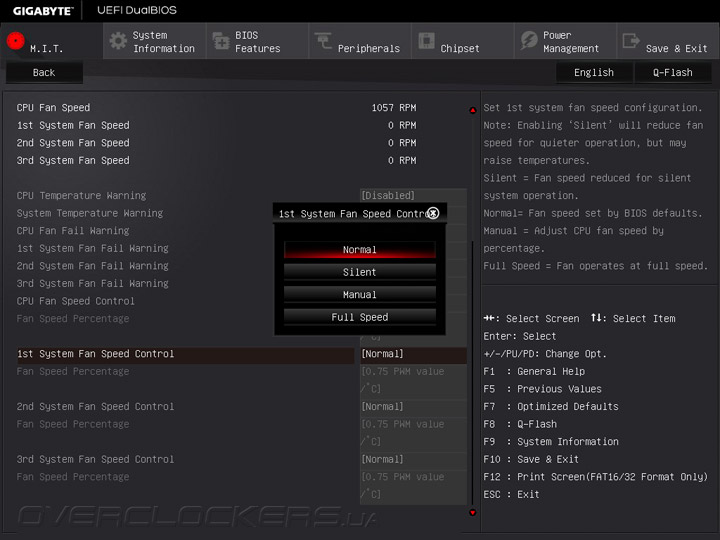Launch Q-Flash utility button
720x540 pixels.
click(673, 73)
